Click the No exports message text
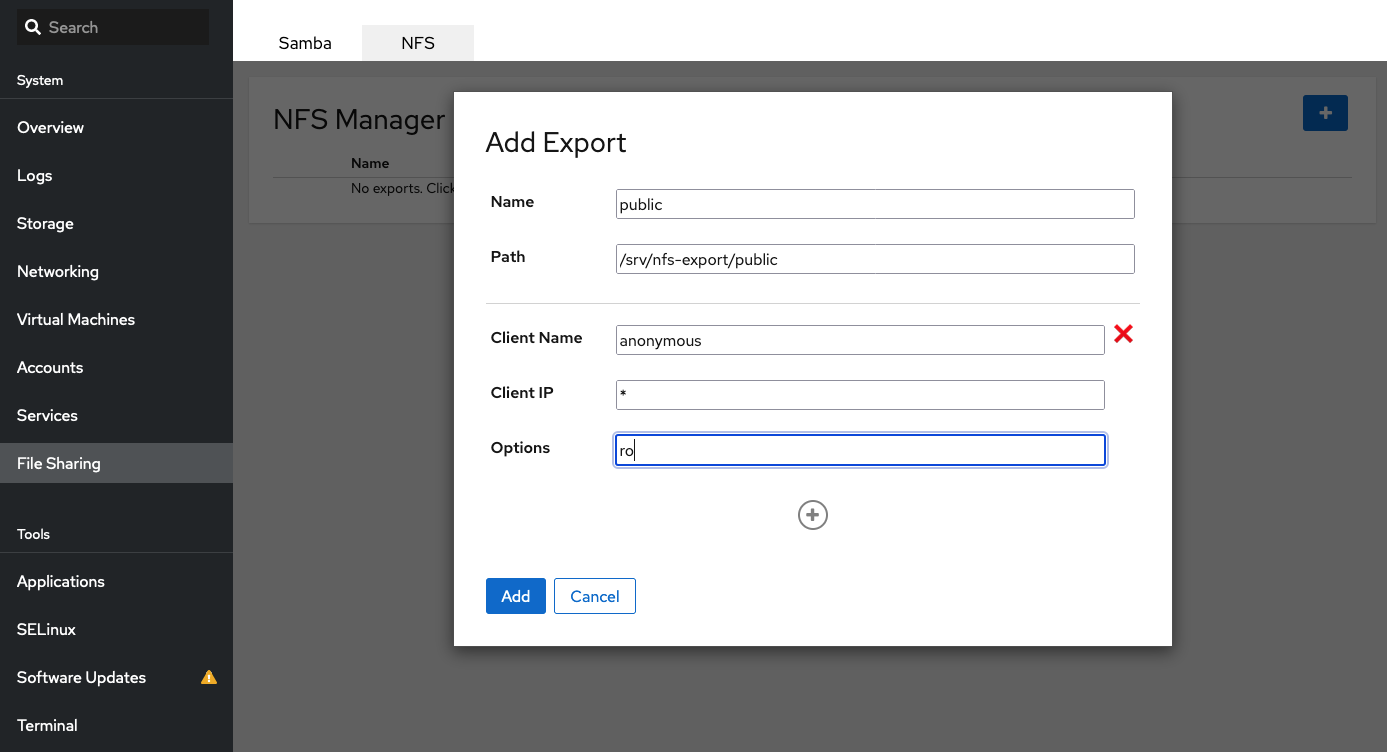 click(x=403, y=188)
